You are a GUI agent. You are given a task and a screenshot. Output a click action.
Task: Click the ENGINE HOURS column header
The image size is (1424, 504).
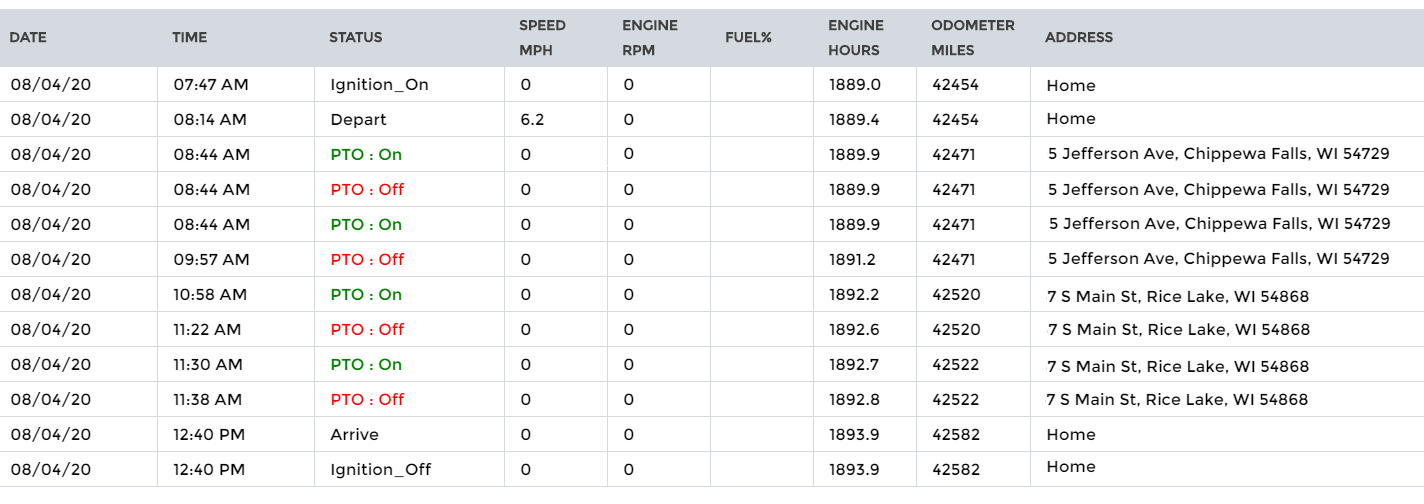pyautogui.click(x=855, y=37)
